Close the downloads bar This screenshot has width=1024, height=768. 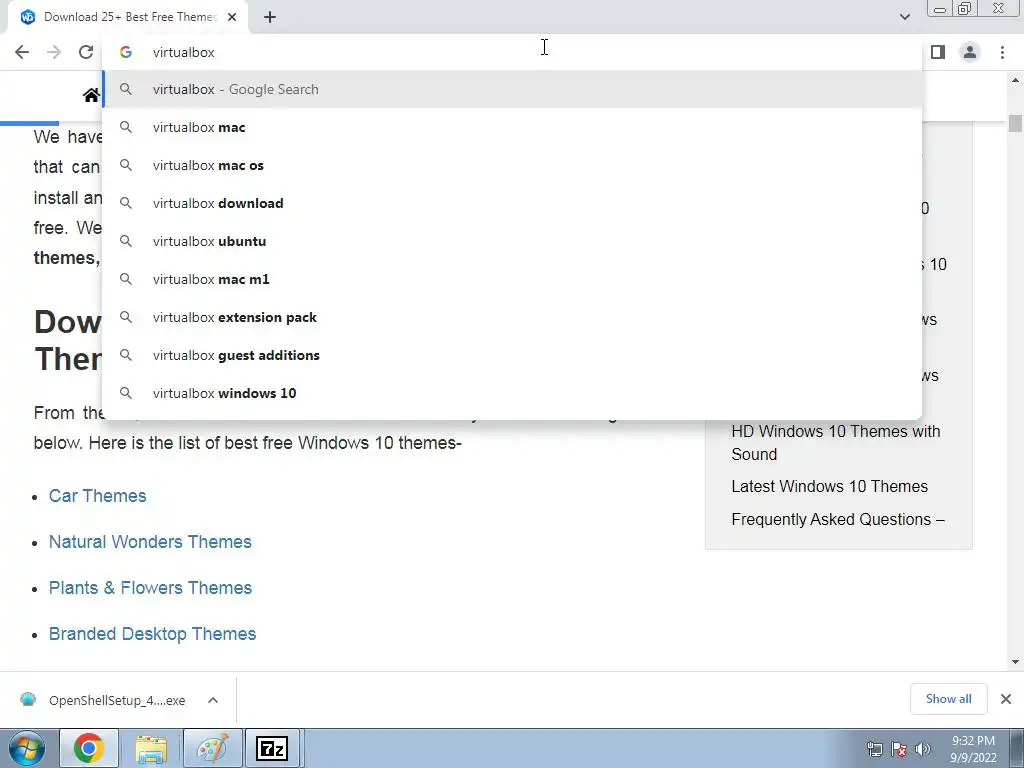click(x=1006, y=699)
